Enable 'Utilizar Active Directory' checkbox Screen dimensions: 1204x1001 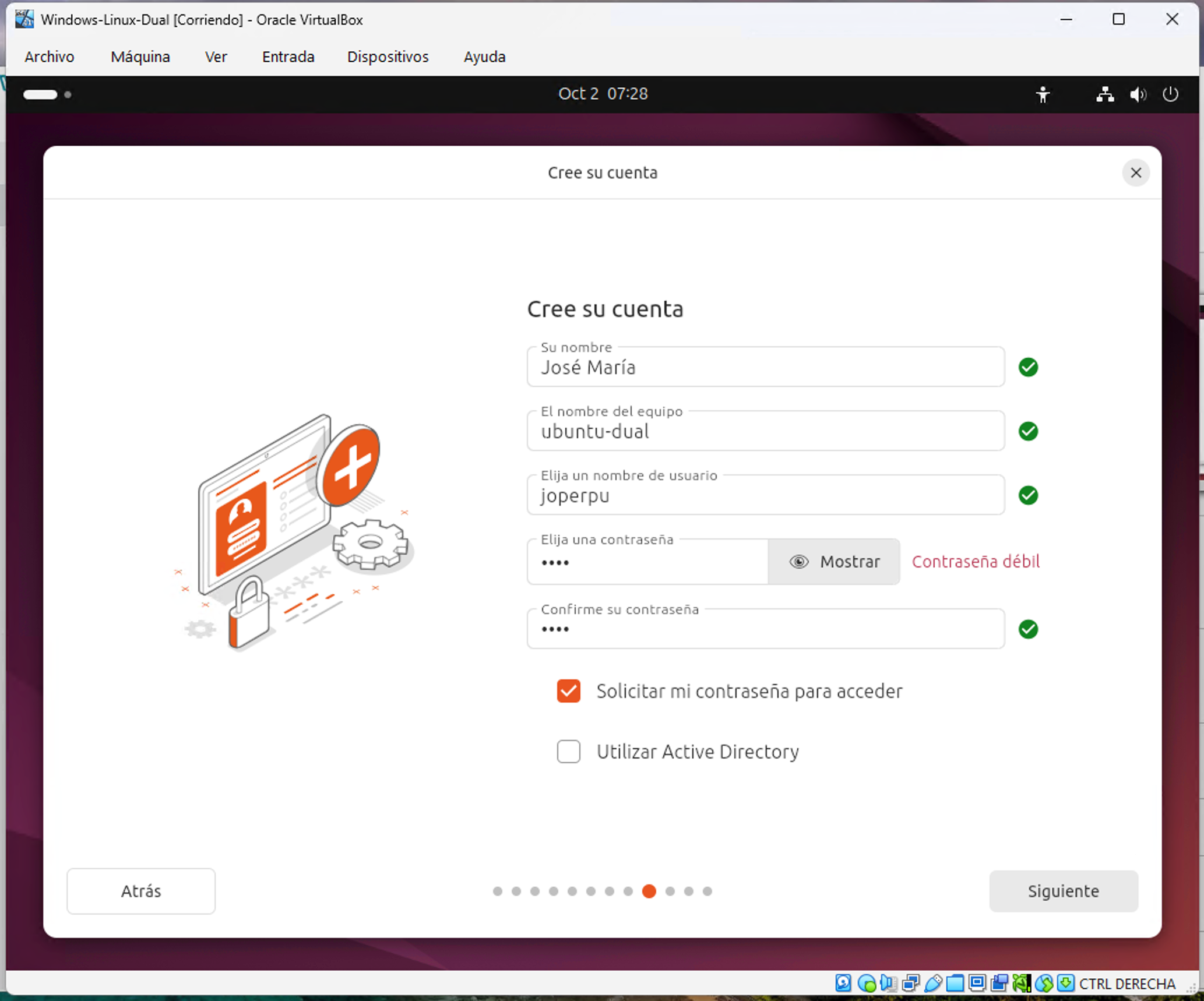point(568,752)
